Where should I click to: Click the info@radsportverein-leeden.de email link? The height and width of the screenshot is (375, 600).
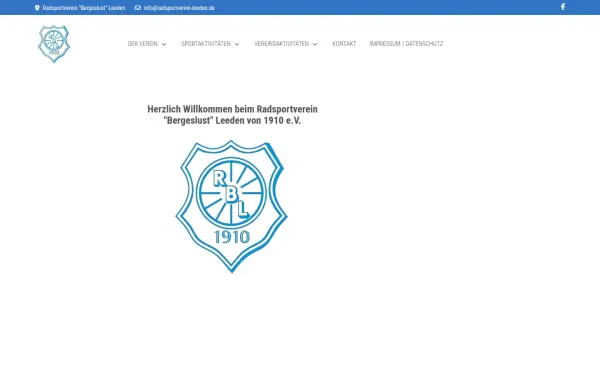[x=179, y=8]
